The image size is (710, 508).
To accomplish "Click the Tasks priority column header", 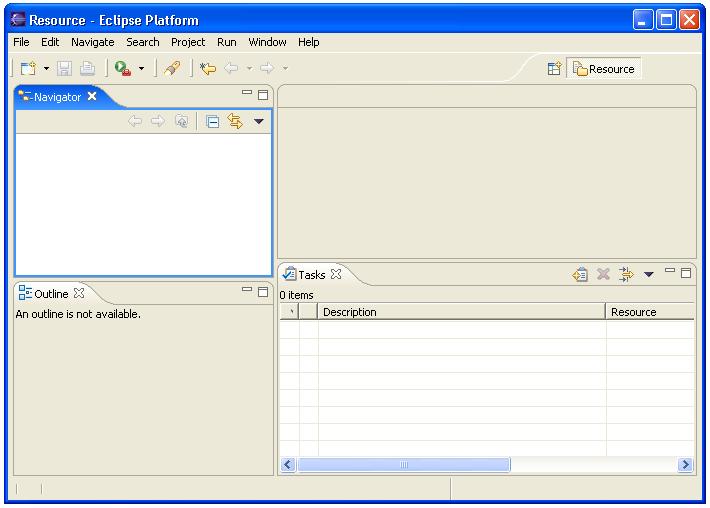I will tap(309, 312).
